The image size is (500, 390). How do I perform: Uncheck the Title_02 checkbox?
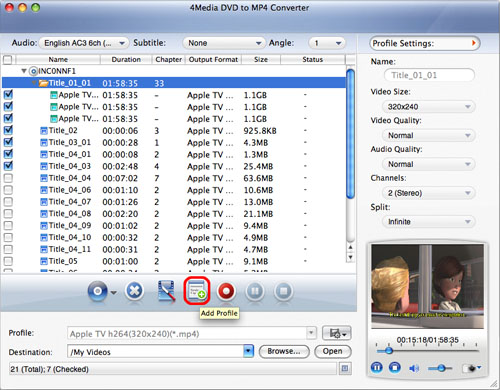[8, 130]
